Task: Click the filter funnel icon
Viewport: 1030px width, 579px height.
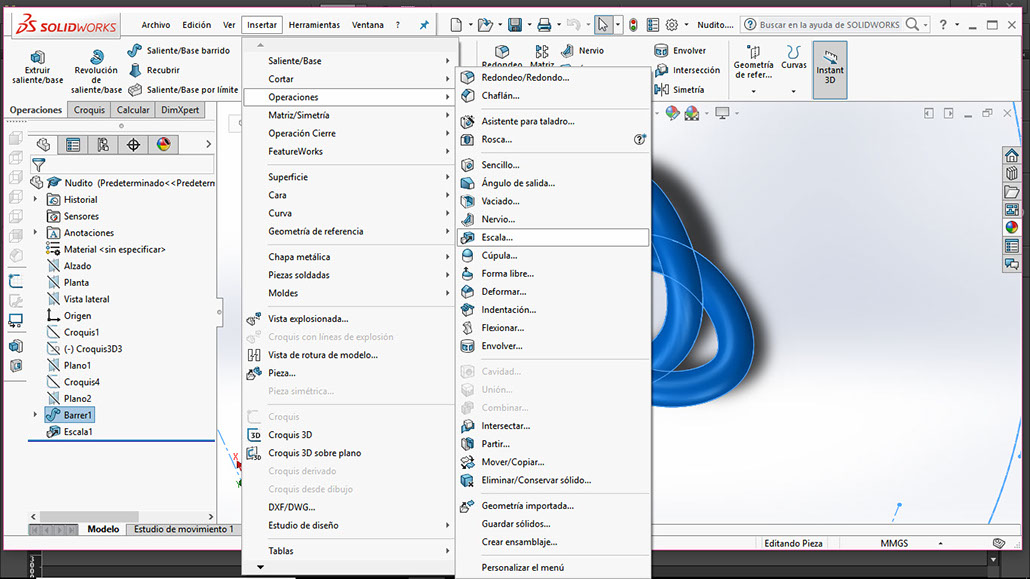Action: [39, 164]
